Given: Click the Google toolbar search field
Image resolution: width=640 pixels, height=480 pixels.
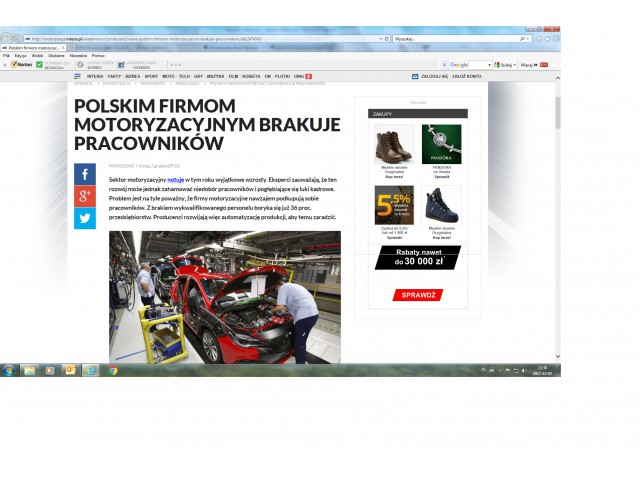Looking at the screenshot, I should click(476, 64).
